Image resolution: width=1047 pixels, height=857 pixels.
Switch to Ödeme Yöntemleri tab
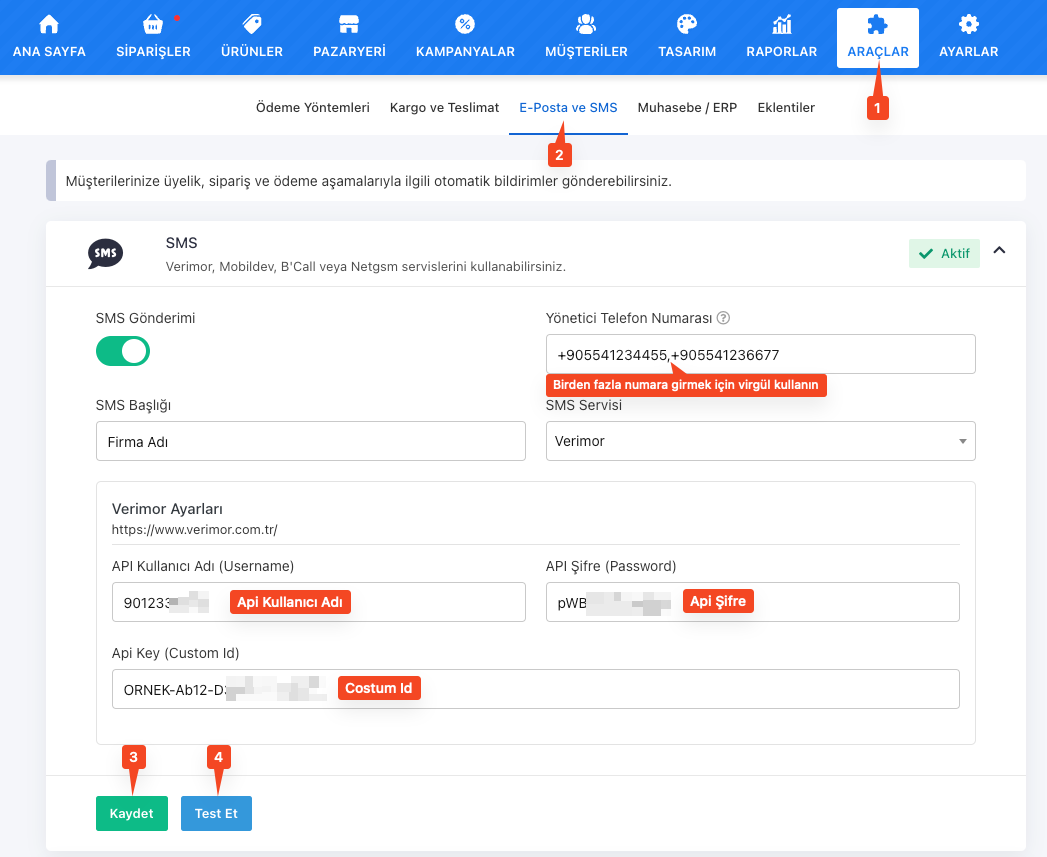coord(313,107)
